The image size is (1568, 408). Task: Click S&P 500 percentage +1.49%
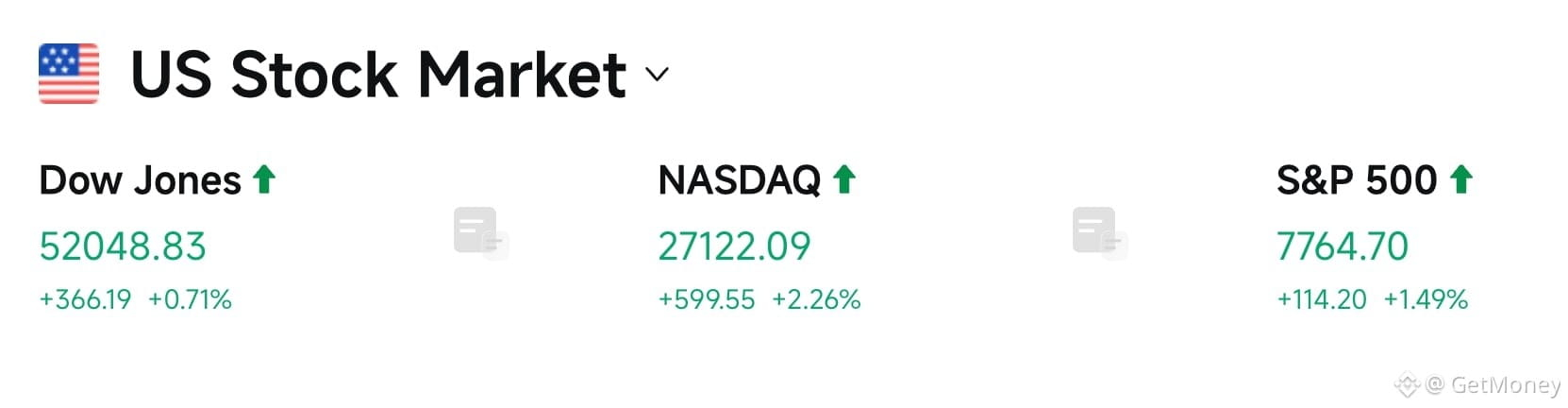point(1426,299)
